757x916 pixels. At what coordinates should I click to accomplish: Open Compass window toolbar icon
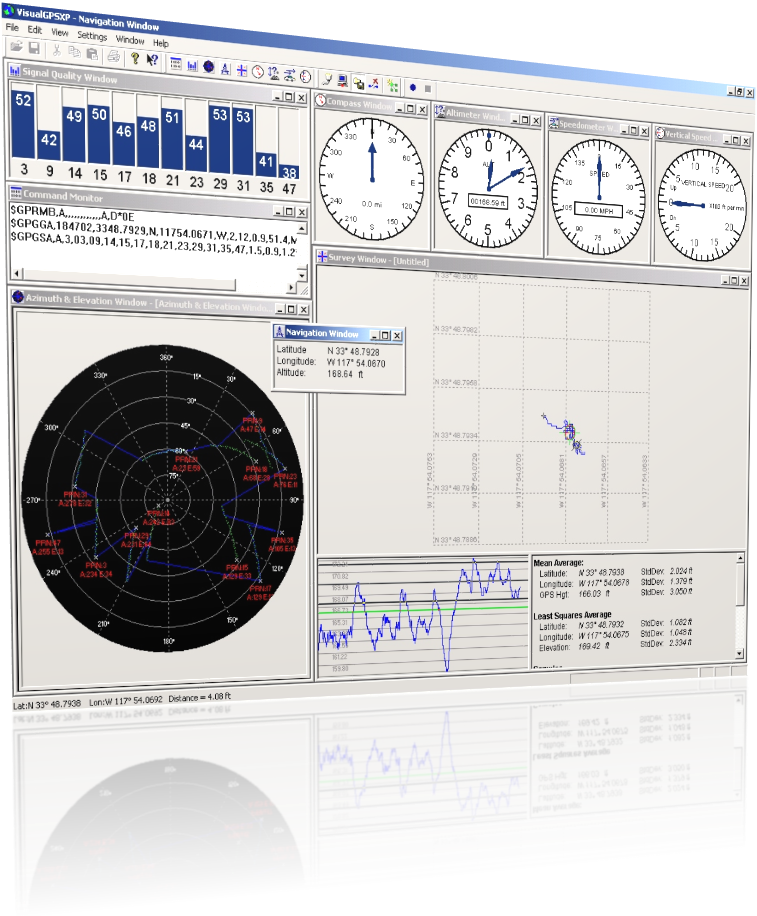point(258,71)
